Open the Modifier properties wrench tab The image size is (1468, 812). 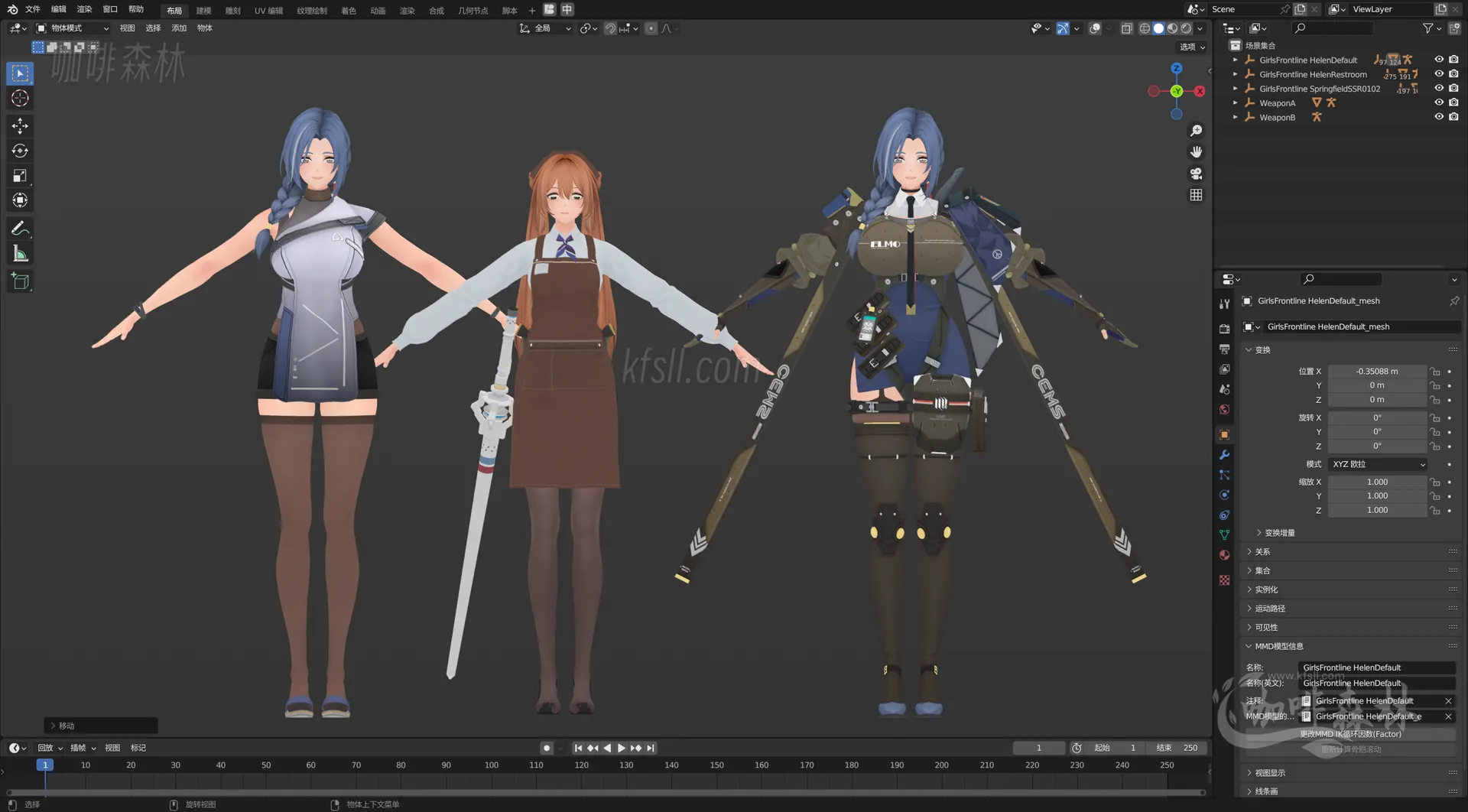click(x=1224, y=455)
